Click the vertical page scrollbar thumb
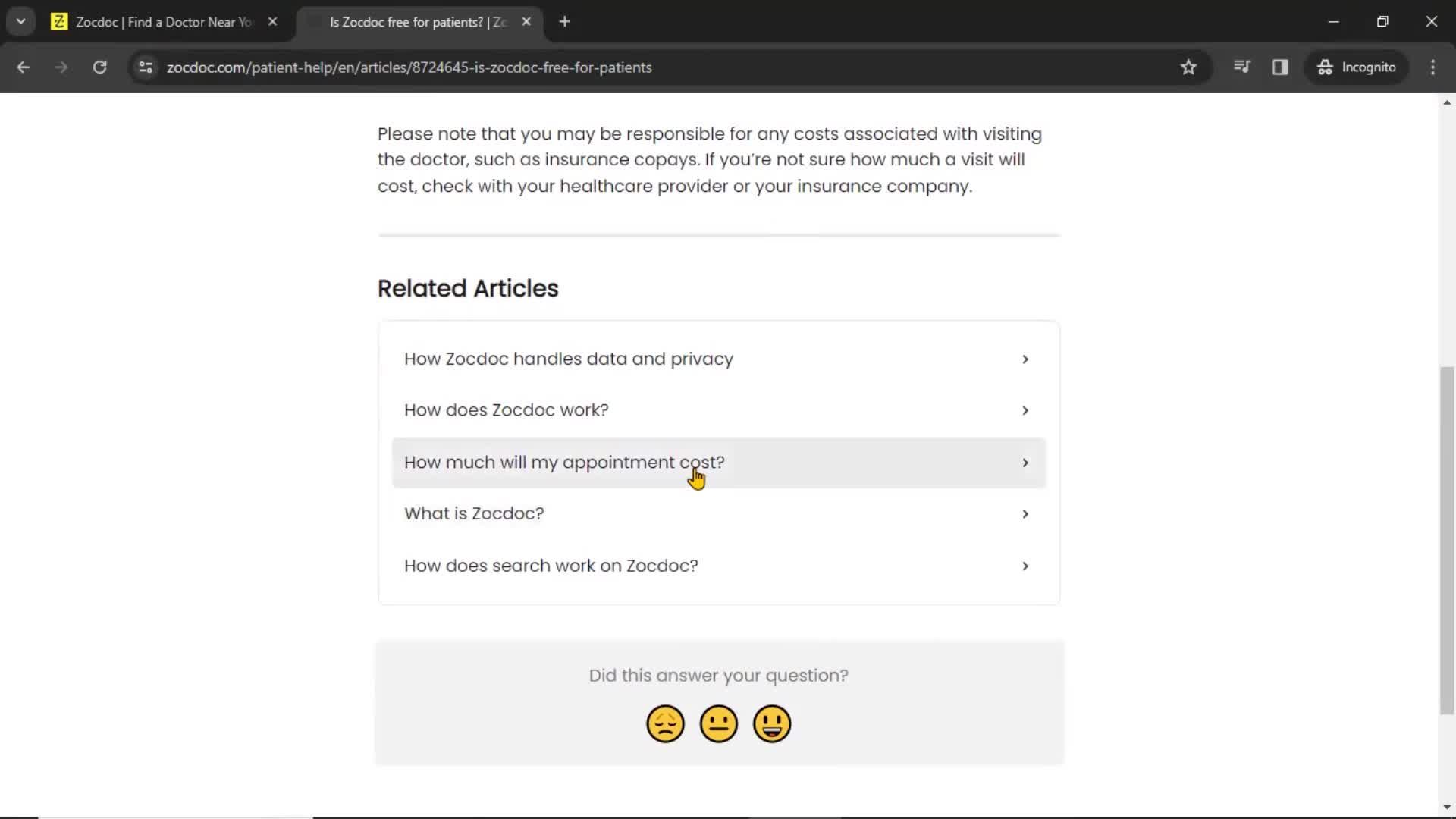 click(1447, 540)
